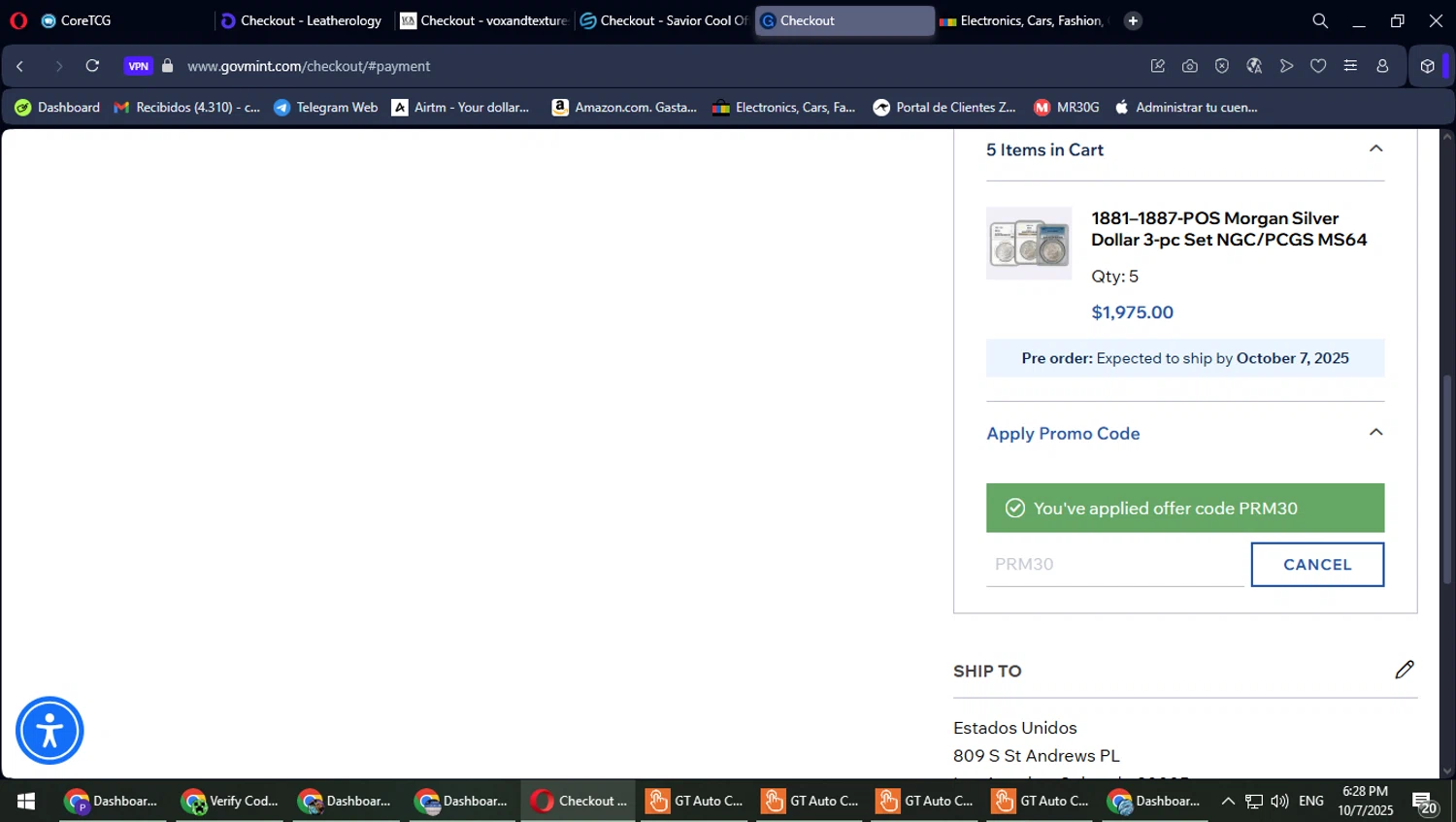Switch to Checkout - voxandtexture tab
This screenshot has width=1456, height=822.
pos(483,20)
